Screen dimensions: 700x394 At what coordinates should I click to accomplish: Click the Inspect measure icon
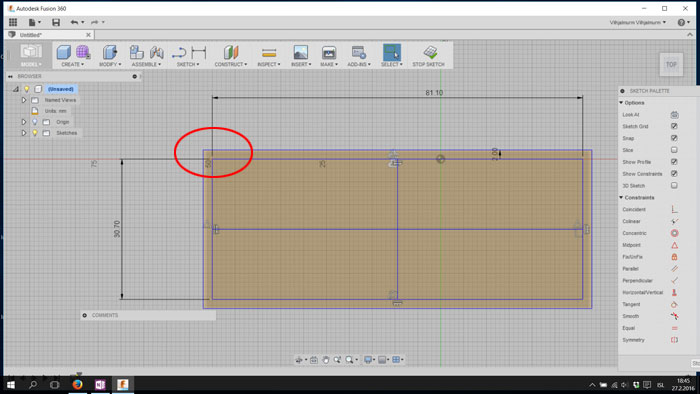point(269,53)
